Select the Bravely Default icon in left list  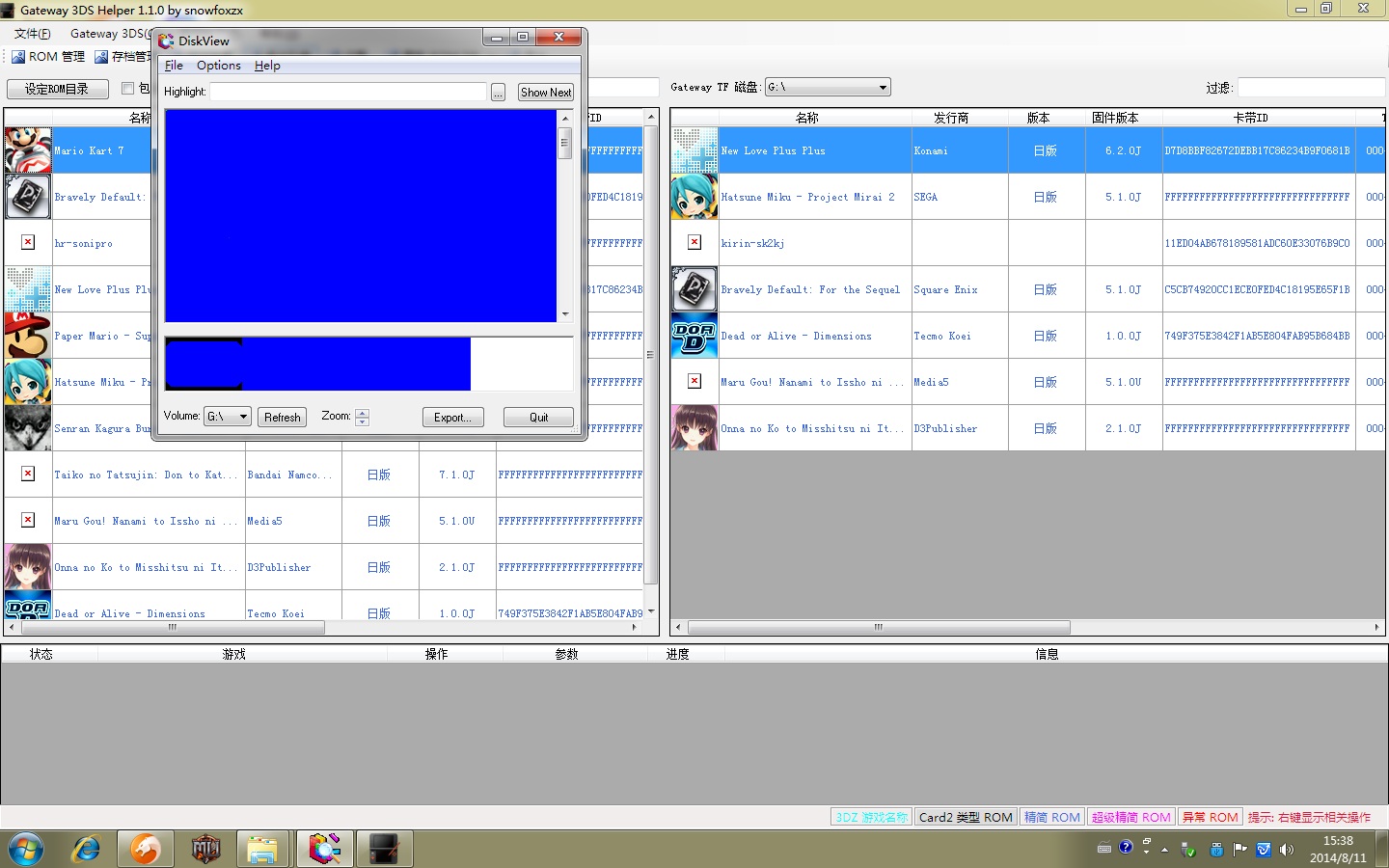(x=28, y=197)
